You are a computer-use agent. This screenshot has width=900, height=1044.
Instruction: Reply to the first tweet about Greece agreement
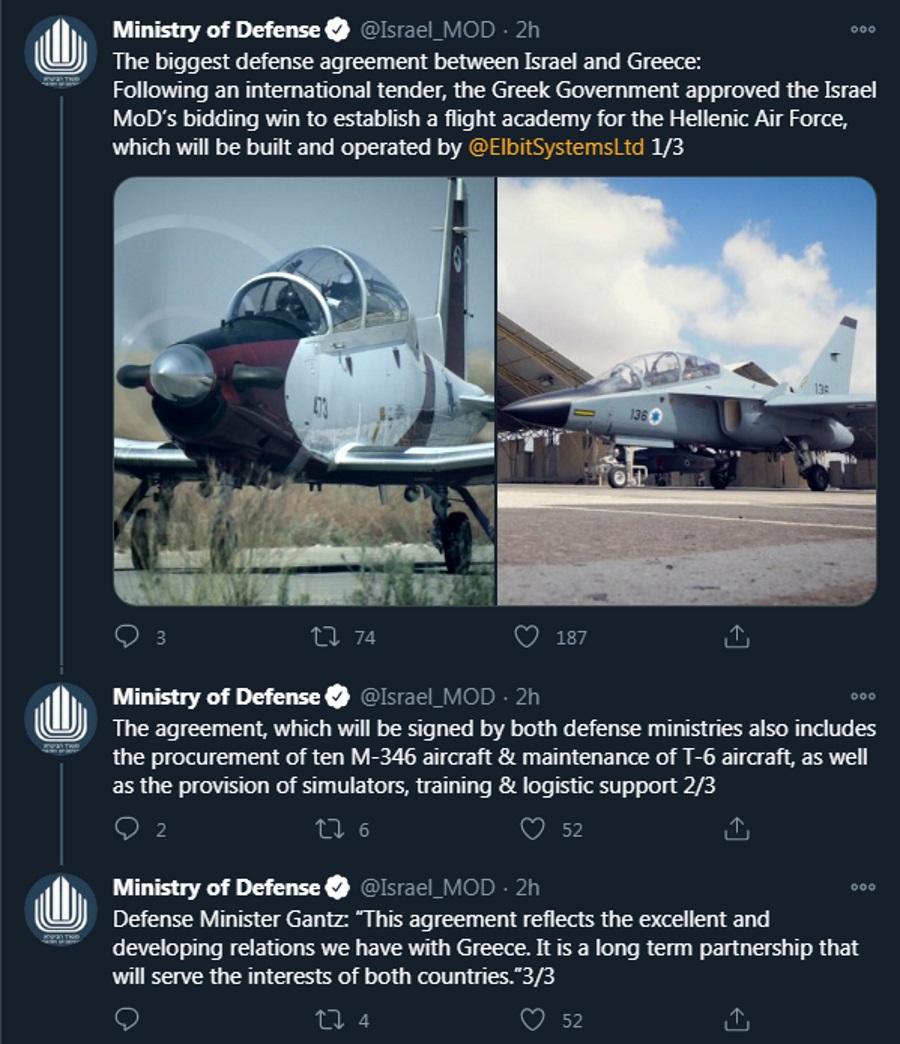pos(125,636)
